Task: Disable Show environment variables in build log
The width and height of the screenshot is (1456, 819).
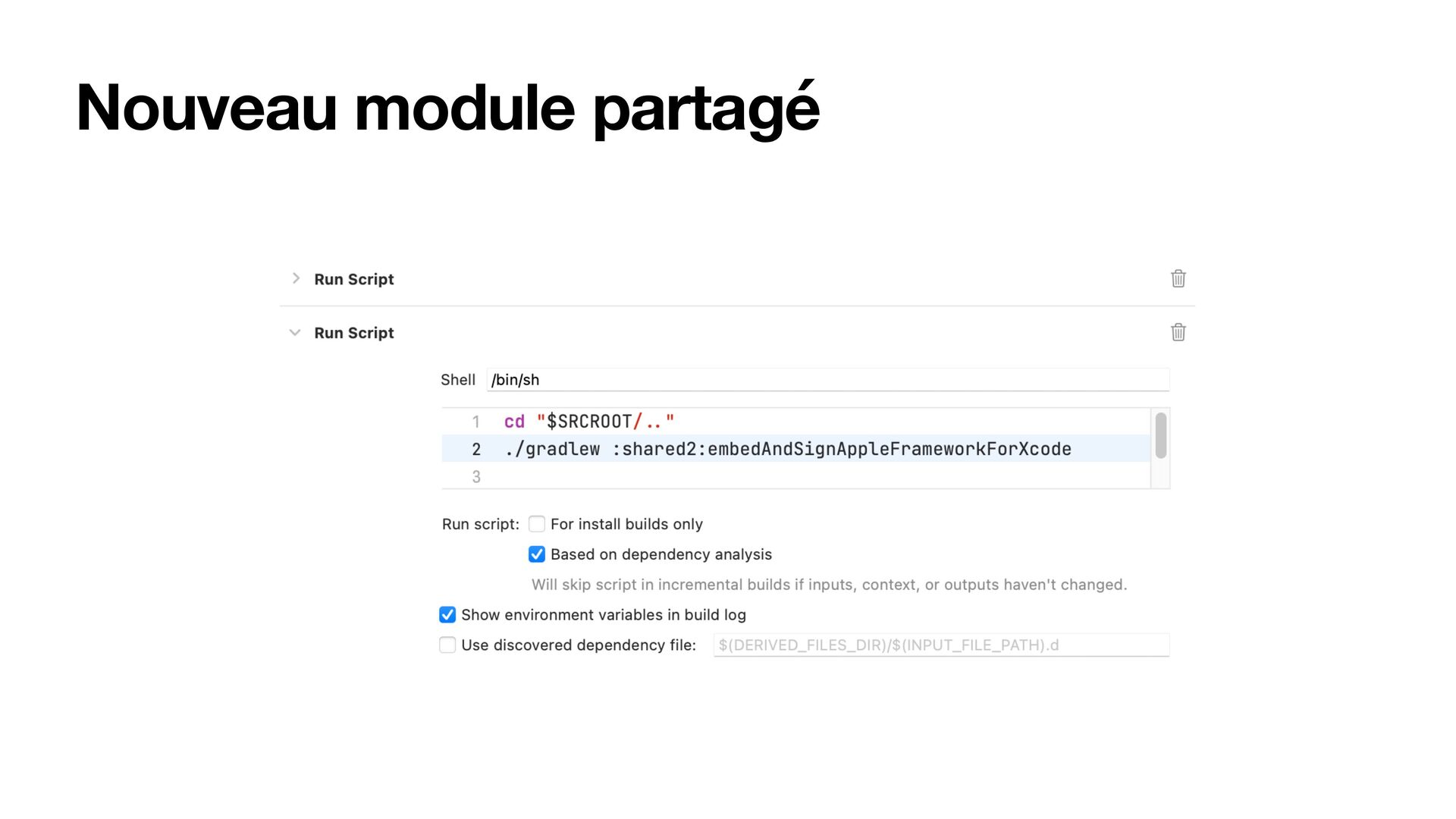Action: [x=447, y=614]
